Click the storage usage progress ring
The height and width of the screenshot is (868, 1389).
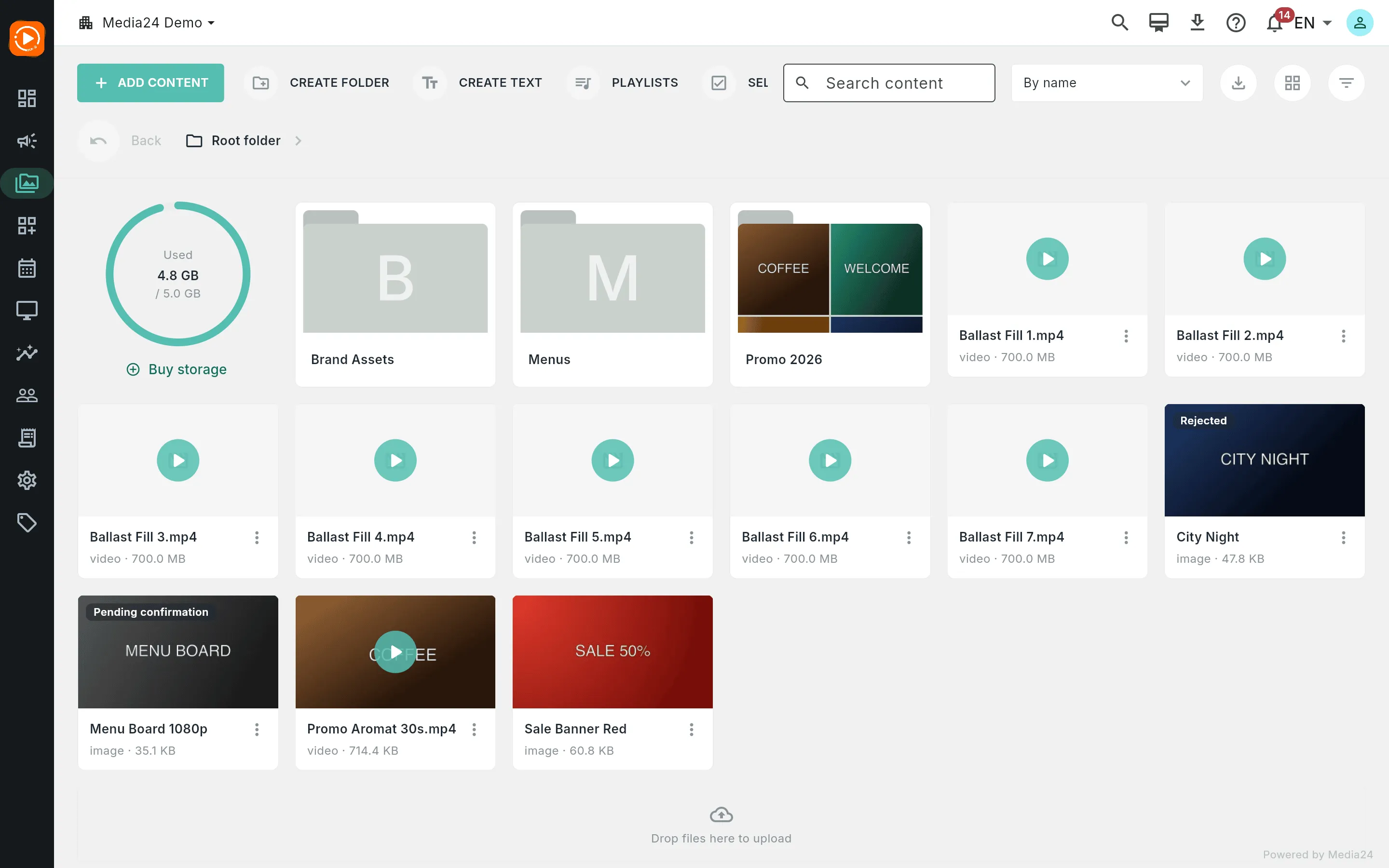[x=178, y=274]
